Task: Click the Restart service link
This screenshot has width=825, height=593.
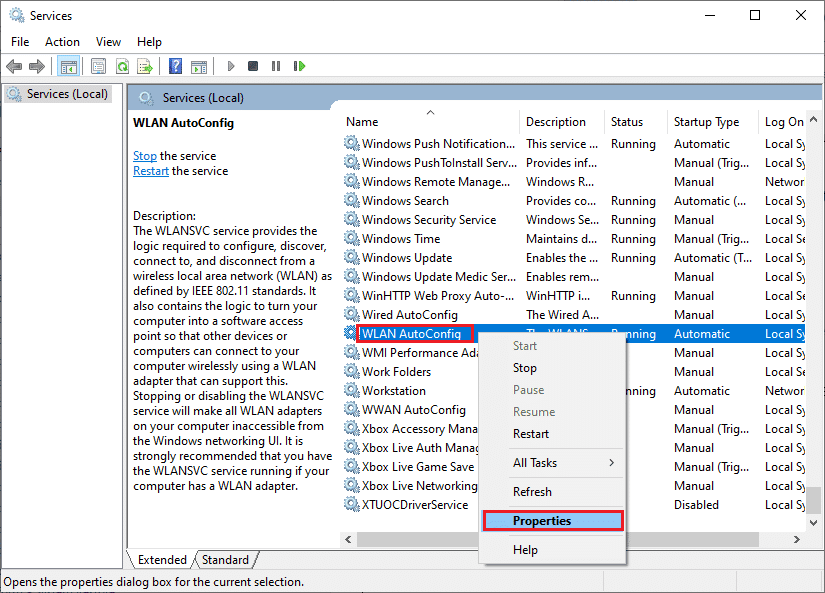Action: tap(150, 170)
